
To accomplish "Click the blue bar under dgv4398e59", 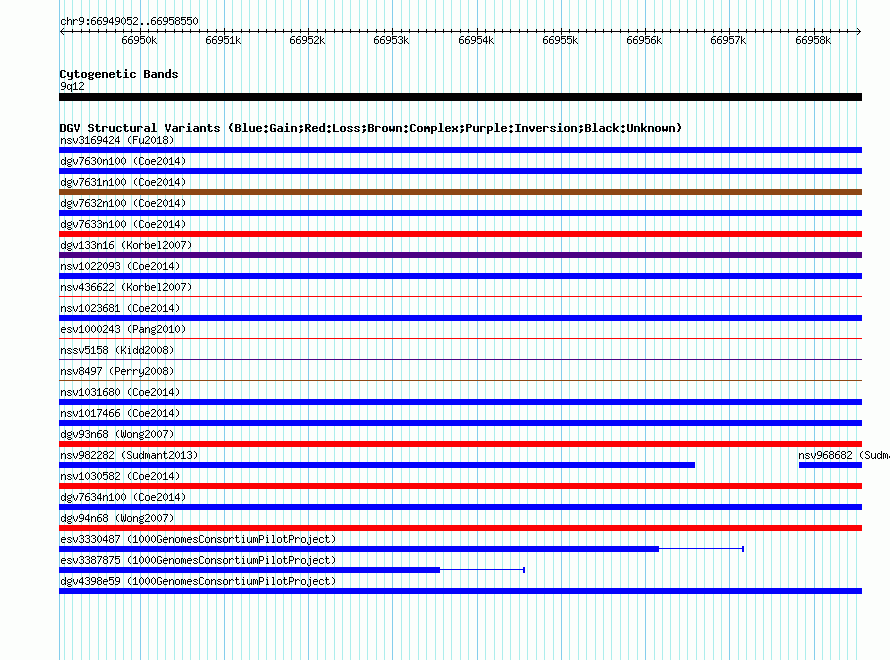I will [x=460, y=591].
